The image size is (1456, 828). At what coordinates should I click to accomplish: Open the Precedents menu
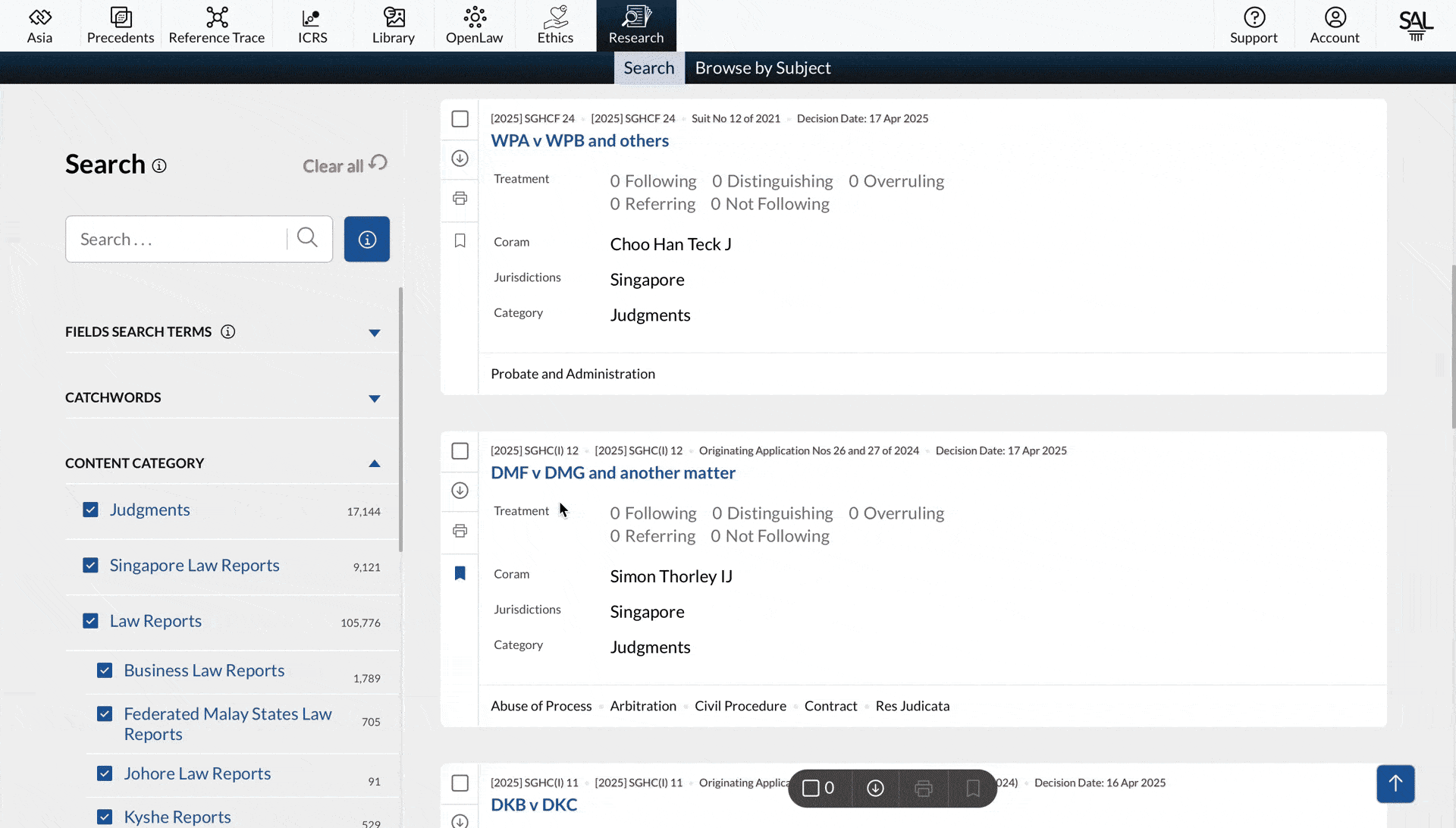click(x=120, y=26)
